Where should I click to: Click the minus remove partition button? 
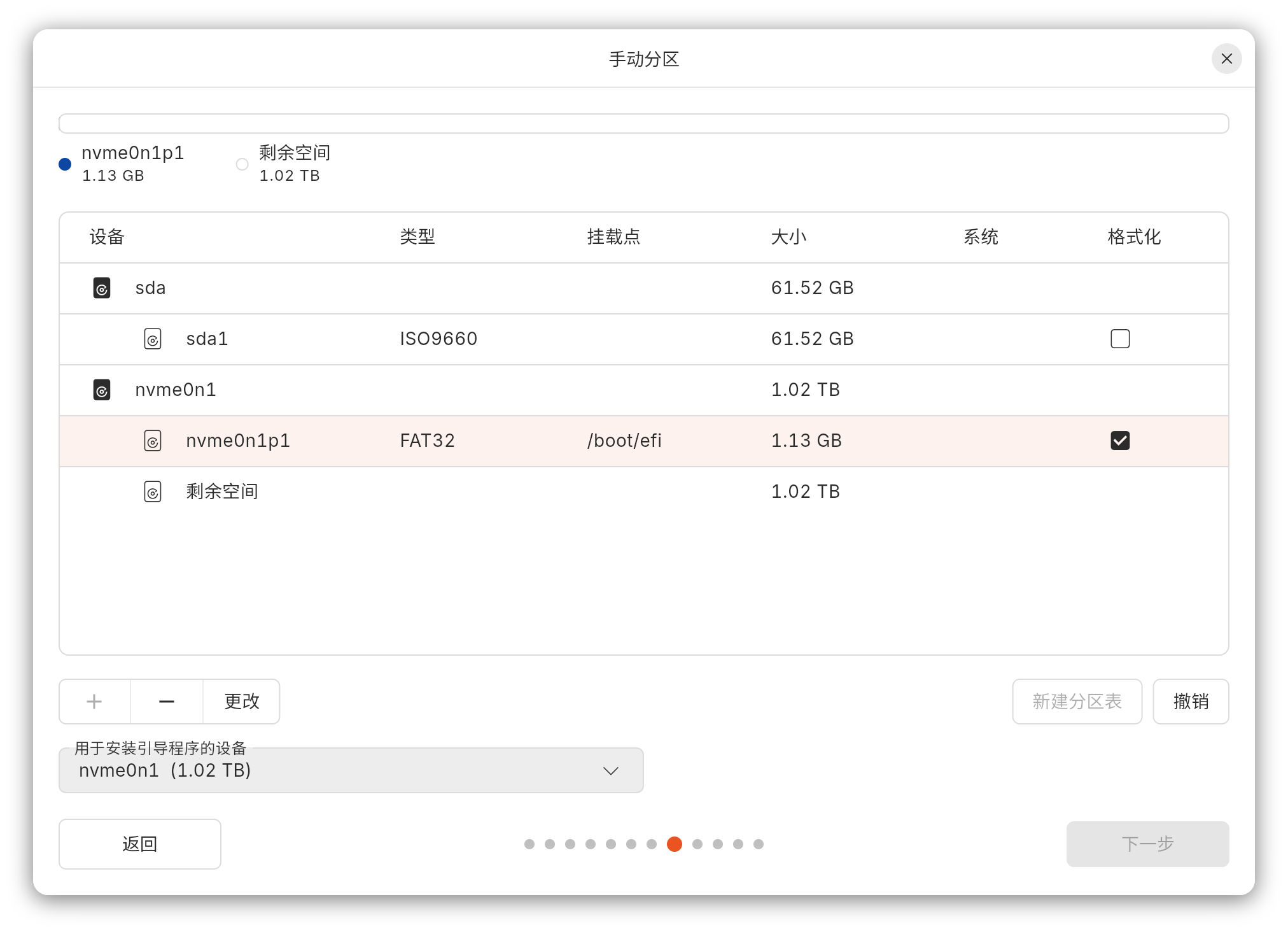167,702
